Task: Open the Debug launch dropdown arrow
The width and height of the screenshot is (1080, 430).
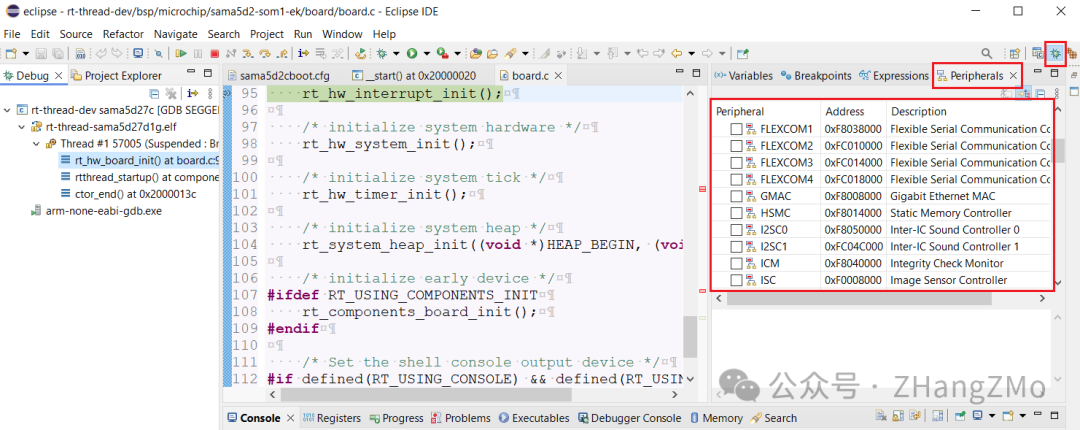Action: (x=396, y=53)
